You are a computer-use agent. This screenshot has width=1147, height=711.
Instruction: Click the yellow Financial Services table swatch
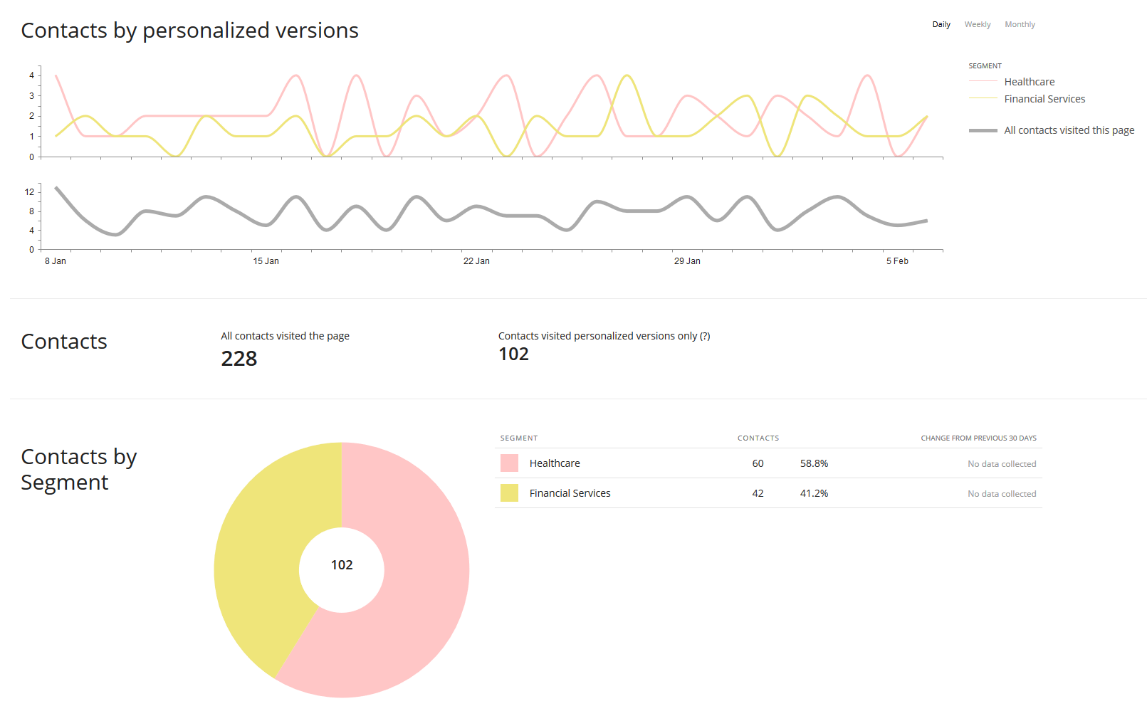pyautogui.click(x=509, y=493)
